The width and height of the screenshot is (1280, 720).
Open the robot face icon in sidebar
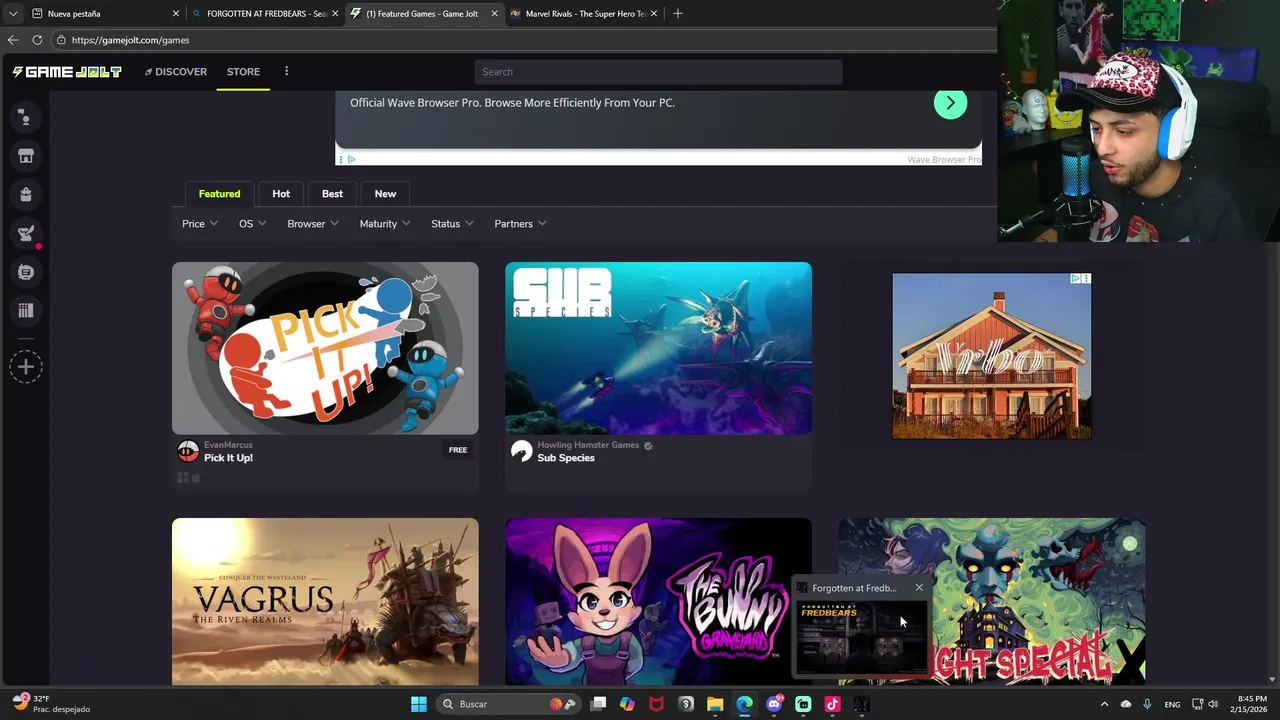coord(26,272)
